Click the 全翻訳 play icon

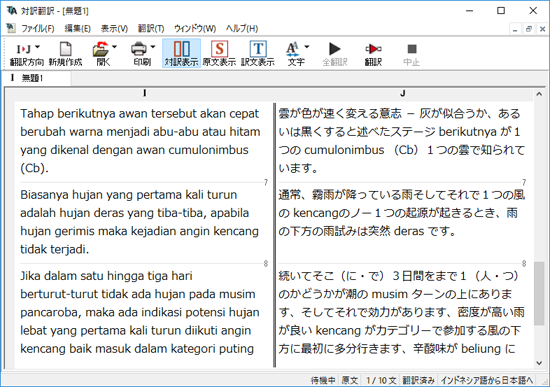(335, 49)
